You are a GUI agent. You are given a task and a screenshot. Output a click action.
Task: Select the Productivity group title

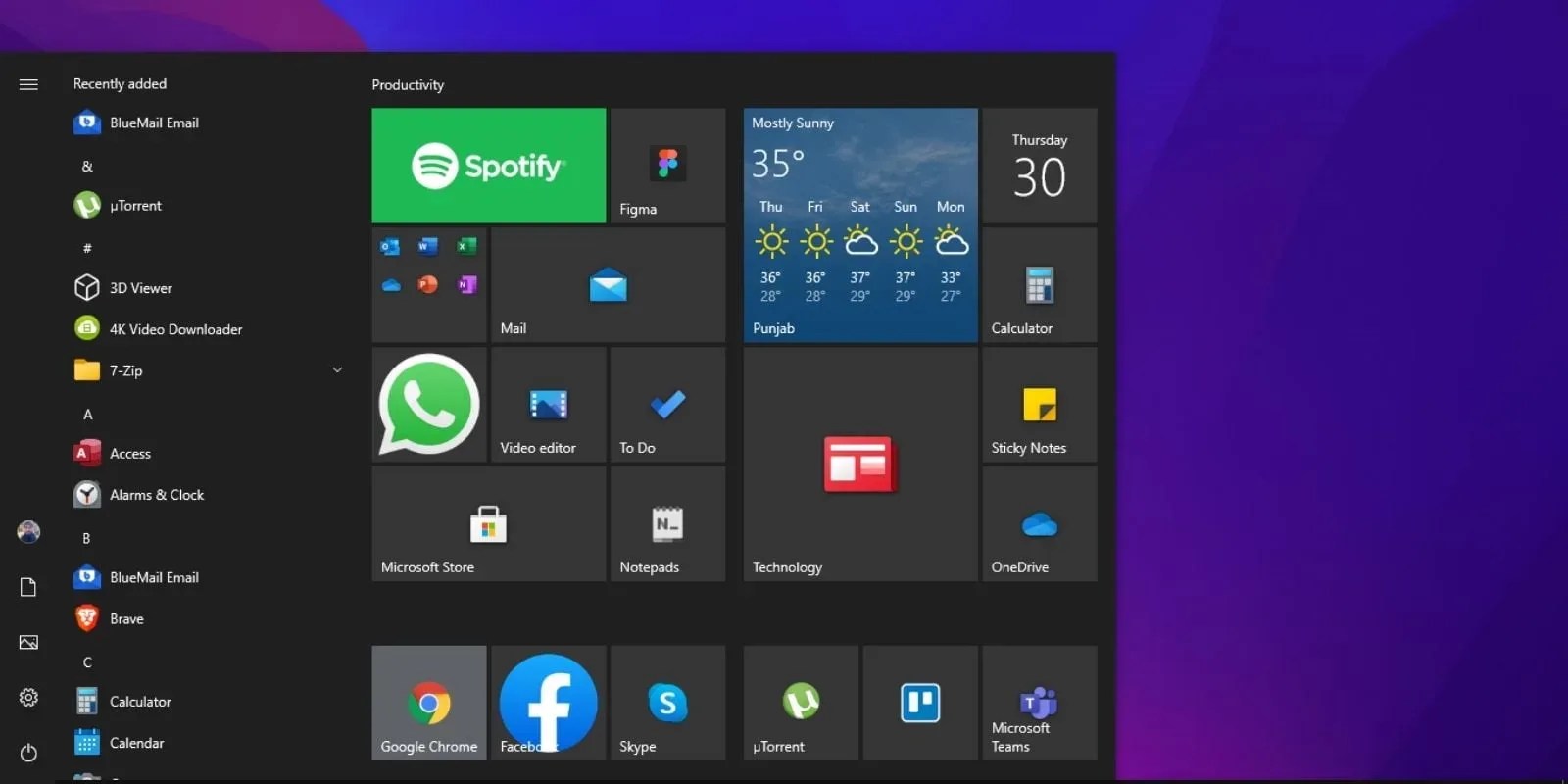coord(408,85)
